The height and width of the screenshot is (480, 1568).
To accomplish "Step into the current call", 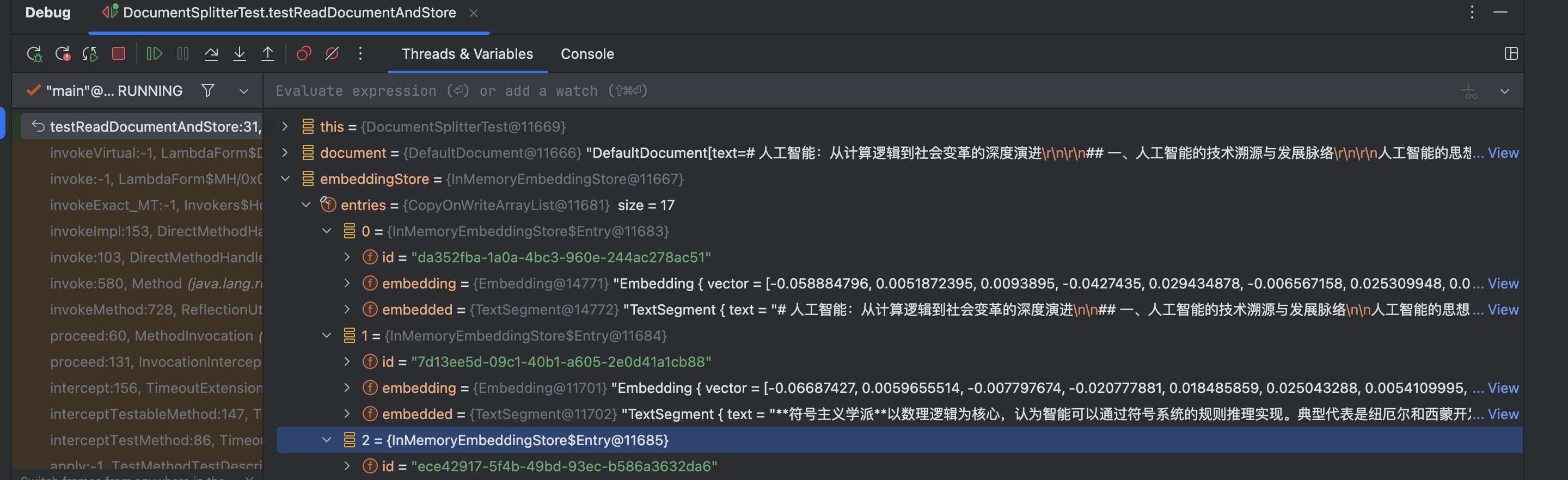I will (x=240, y=54).
